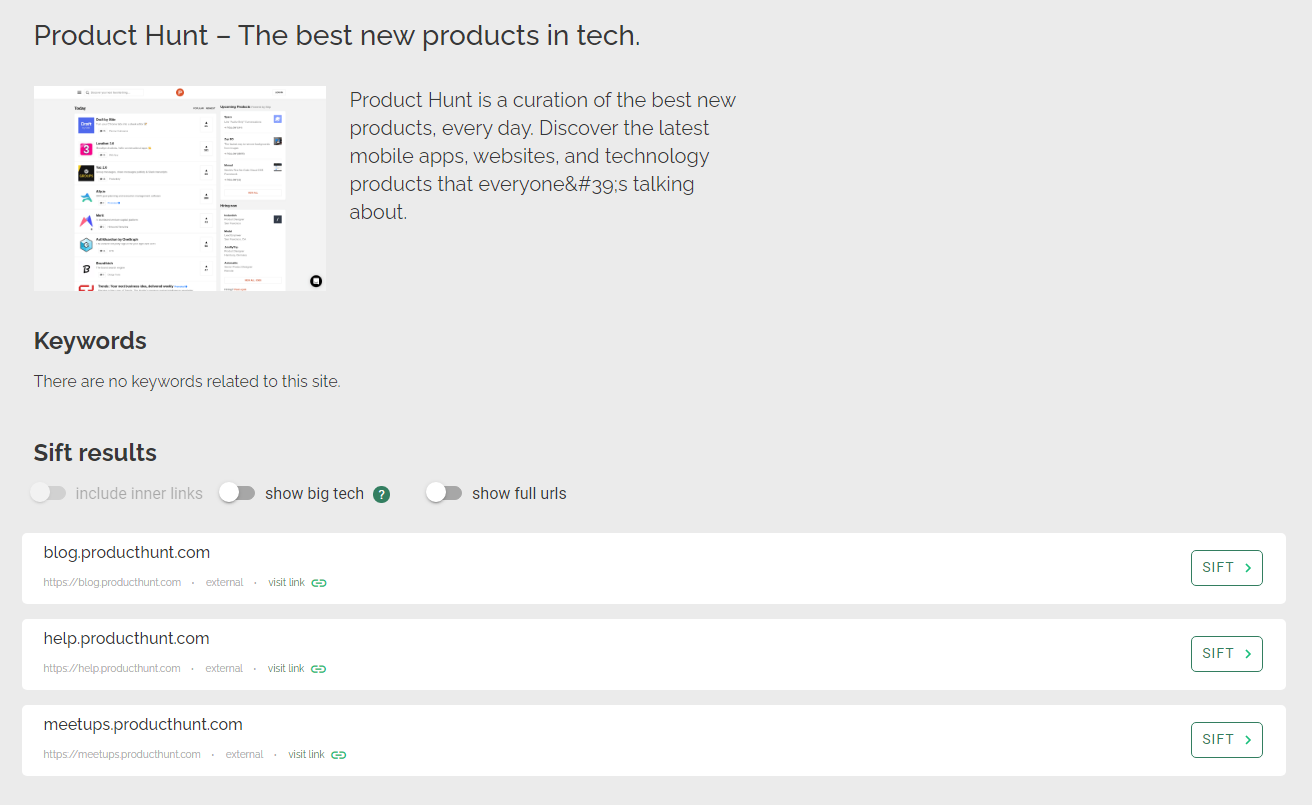1312x805 pixels.
Task: Open visit link for blog.producthunt.com
Action: tap(286, 583)
